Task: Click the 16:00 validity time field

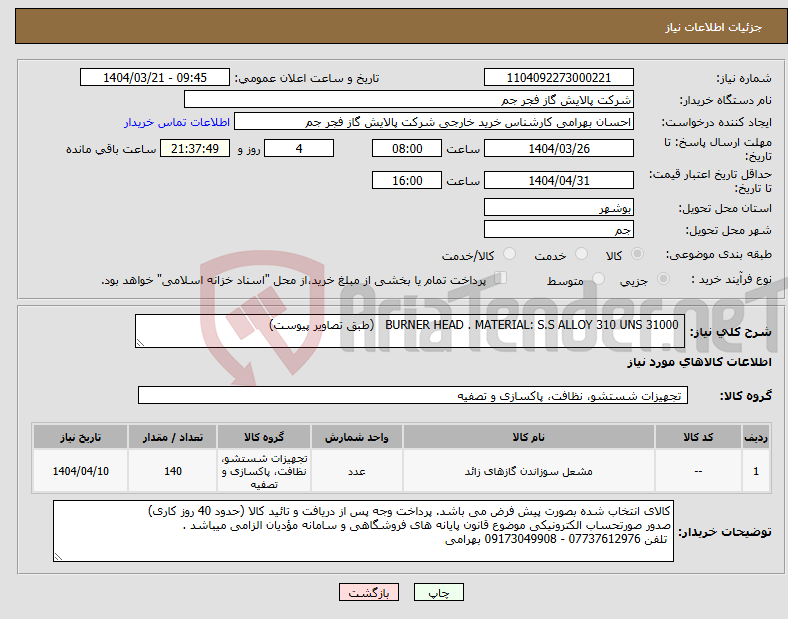Action: pos(407,180)
